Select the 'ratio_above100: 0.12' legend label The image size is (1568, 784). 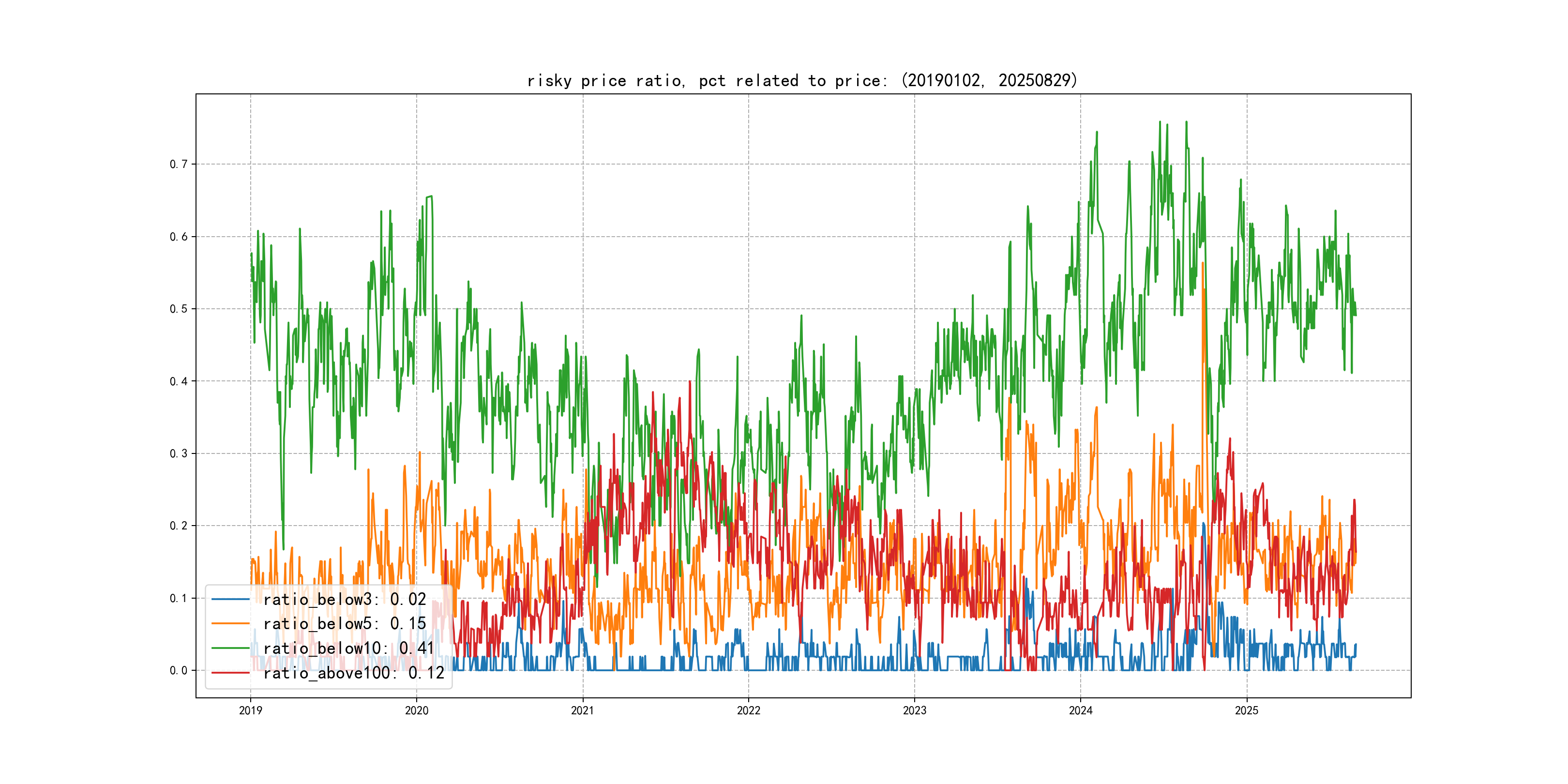pyautogui.click(x=354, y=673)
